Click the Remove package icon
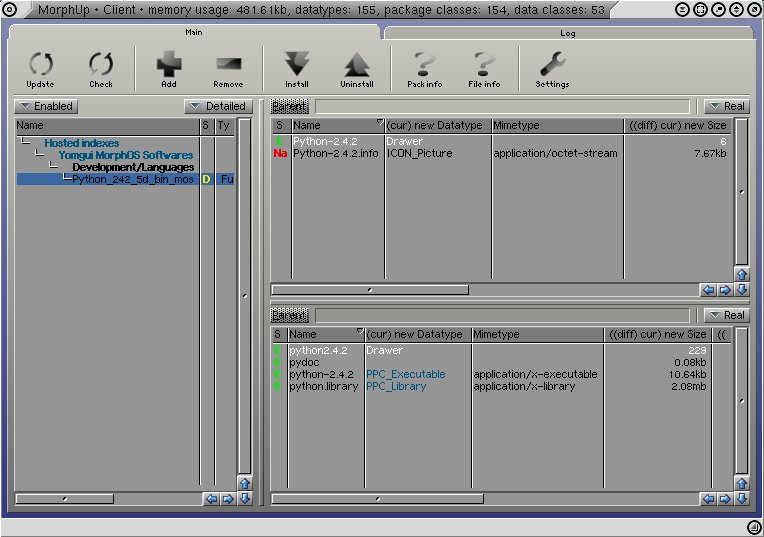This screenshot has width=764, height=537. (x=228, y=69)
